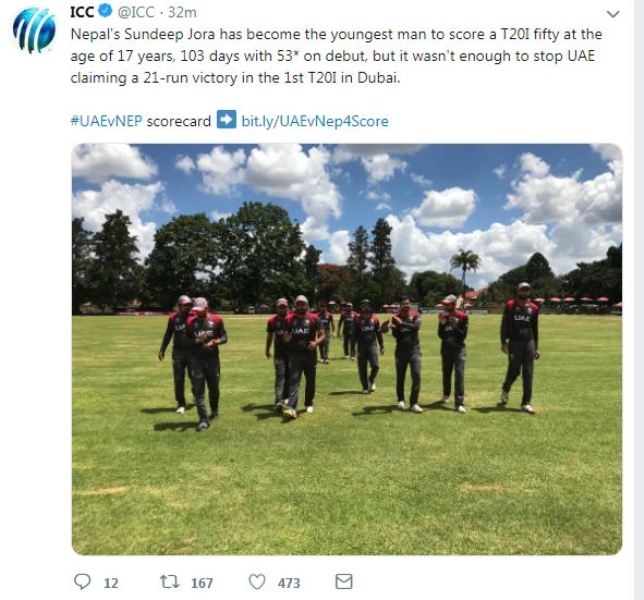
Task: Open the #UAEvNEP hashtag
Action: pos(106,121)
